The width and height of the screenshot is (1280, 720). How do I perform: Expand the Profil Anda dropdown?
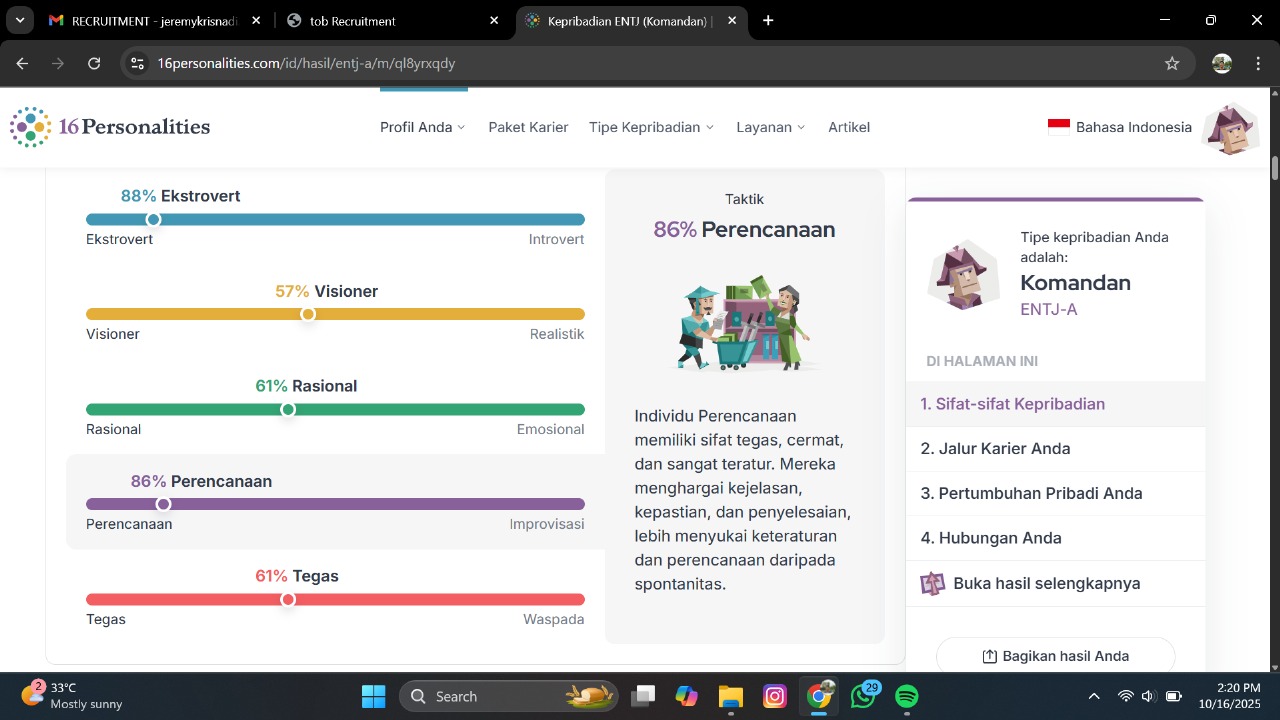[422, 127]
